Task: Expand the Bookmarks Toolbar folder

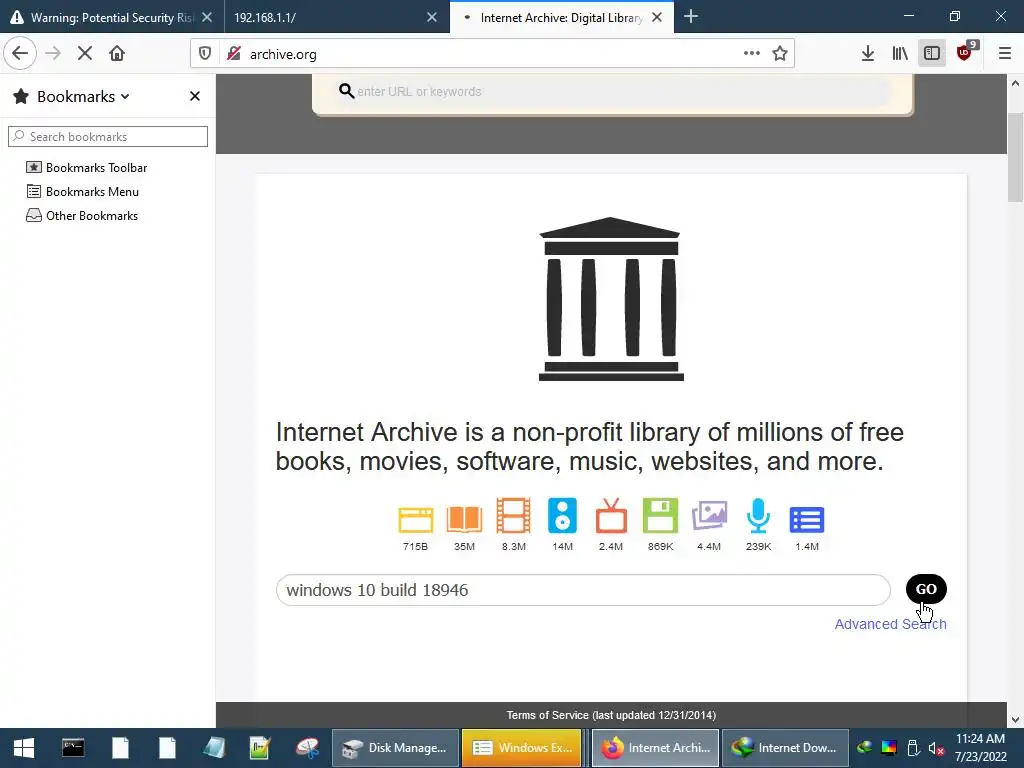Action: (x=86, y=168)
